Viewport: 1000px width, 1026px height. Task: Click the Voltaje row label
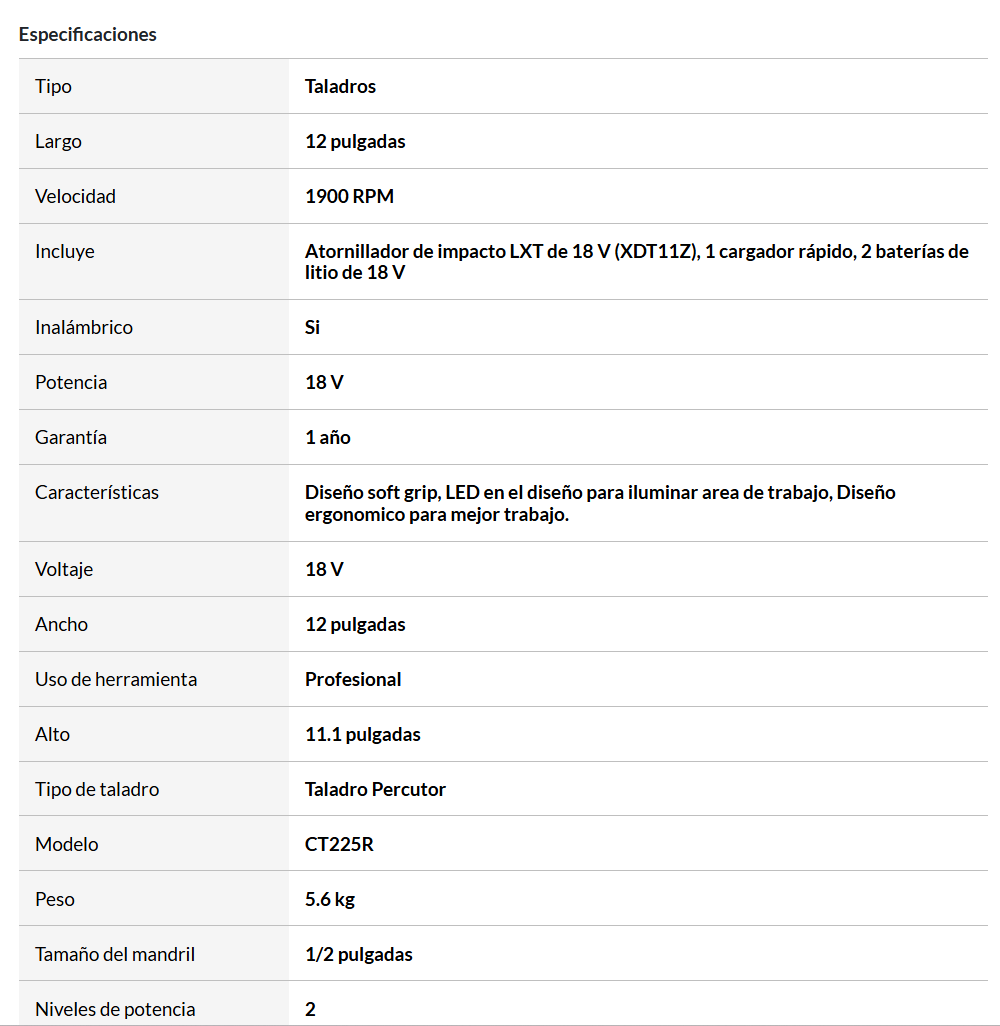64,569
